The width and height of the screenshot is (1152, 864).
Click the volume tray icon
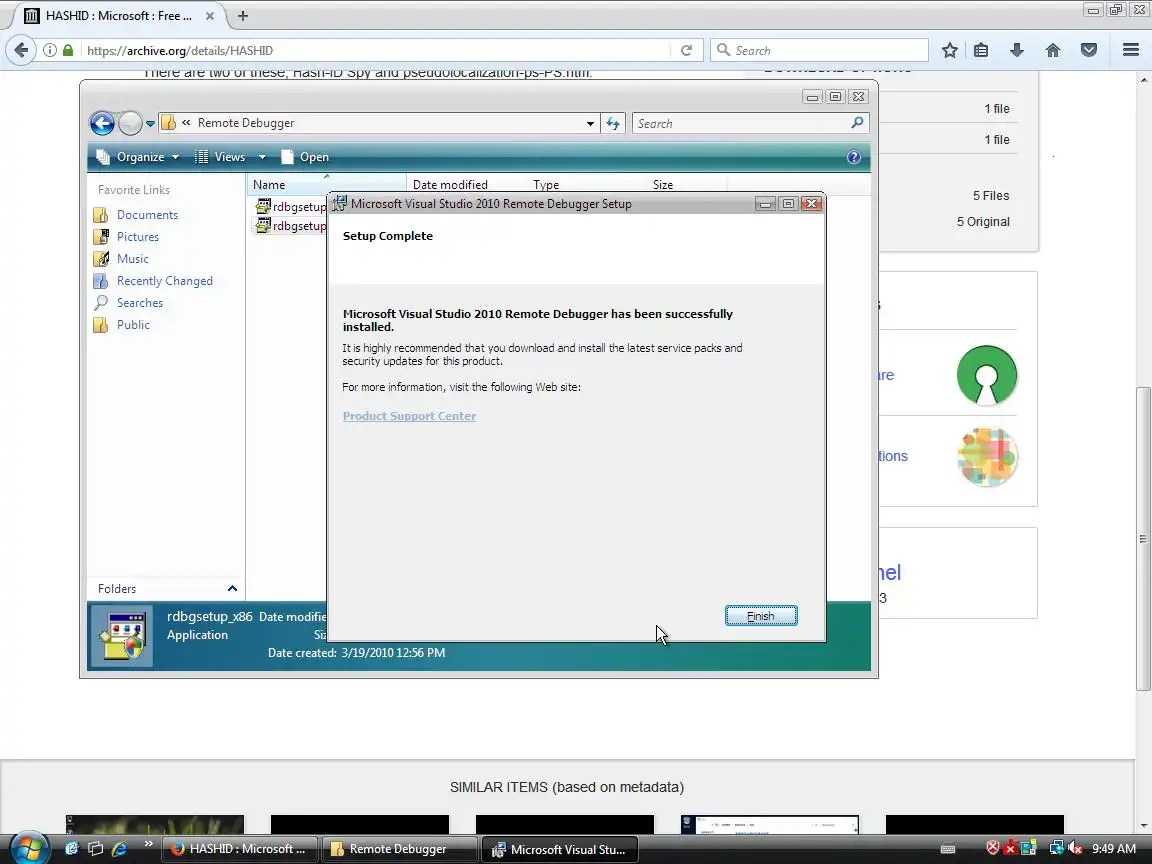point(1075,849)
